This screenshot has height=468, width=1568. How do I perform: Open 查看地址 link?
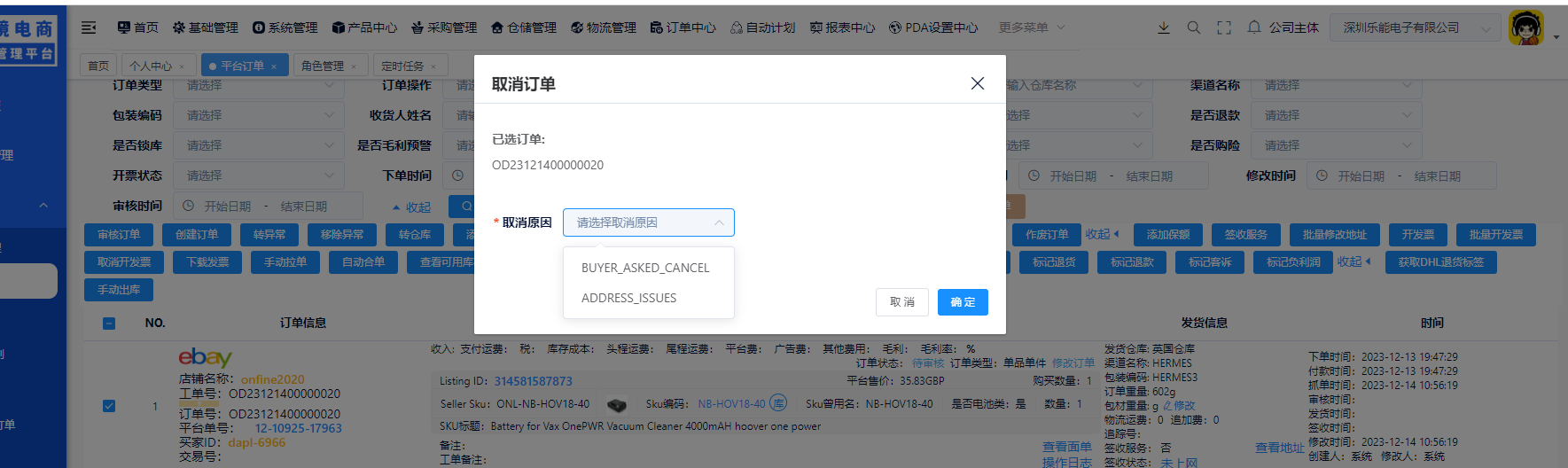(x=1279, y=448)
